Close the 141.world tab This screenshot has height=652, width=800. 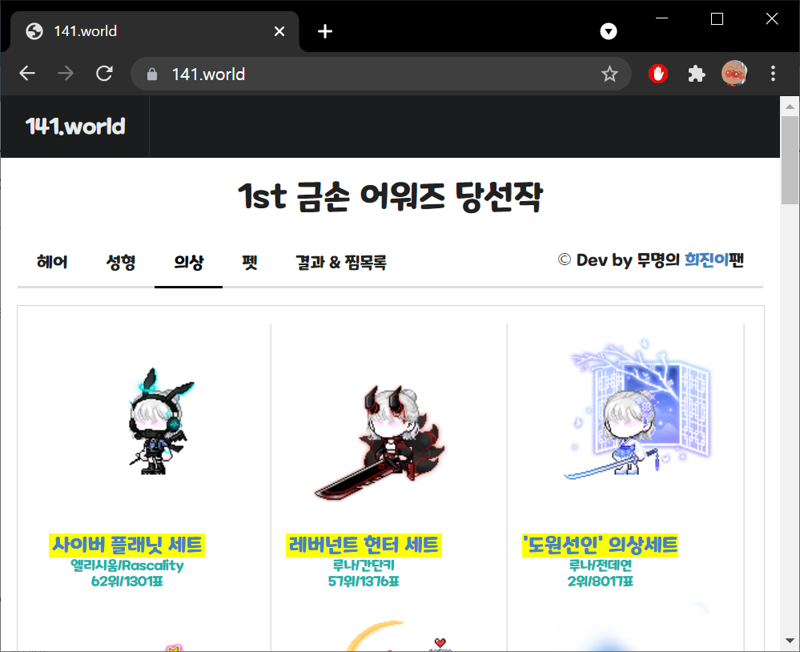[280, 31]
